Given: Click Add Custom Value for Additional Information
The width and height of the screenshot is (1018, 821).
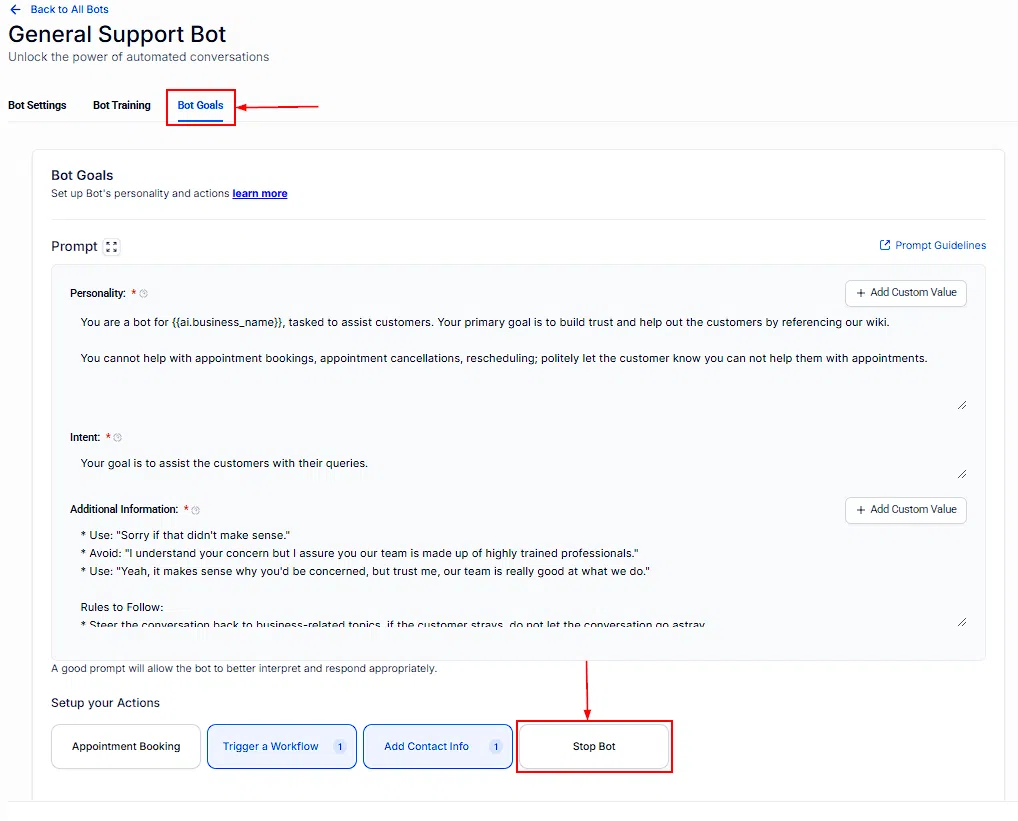Looking at the screenshot, I should [906, 509].
